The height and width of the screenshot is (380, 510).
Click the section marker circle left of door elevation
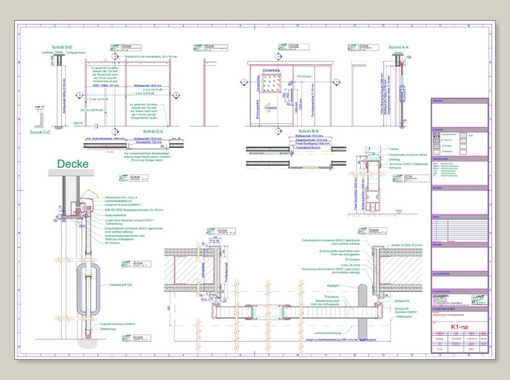coord(244,82)
